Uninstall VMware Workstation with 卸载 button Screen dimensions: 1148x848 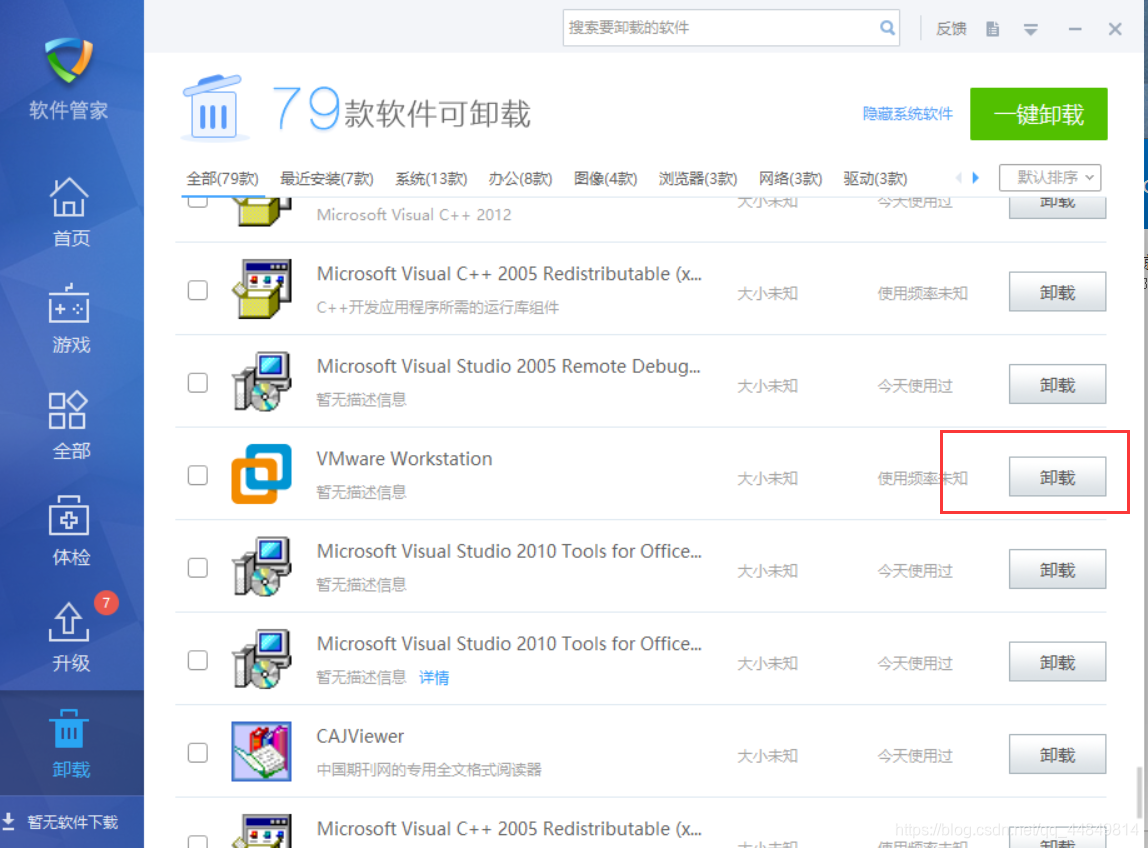point(1057,477)
